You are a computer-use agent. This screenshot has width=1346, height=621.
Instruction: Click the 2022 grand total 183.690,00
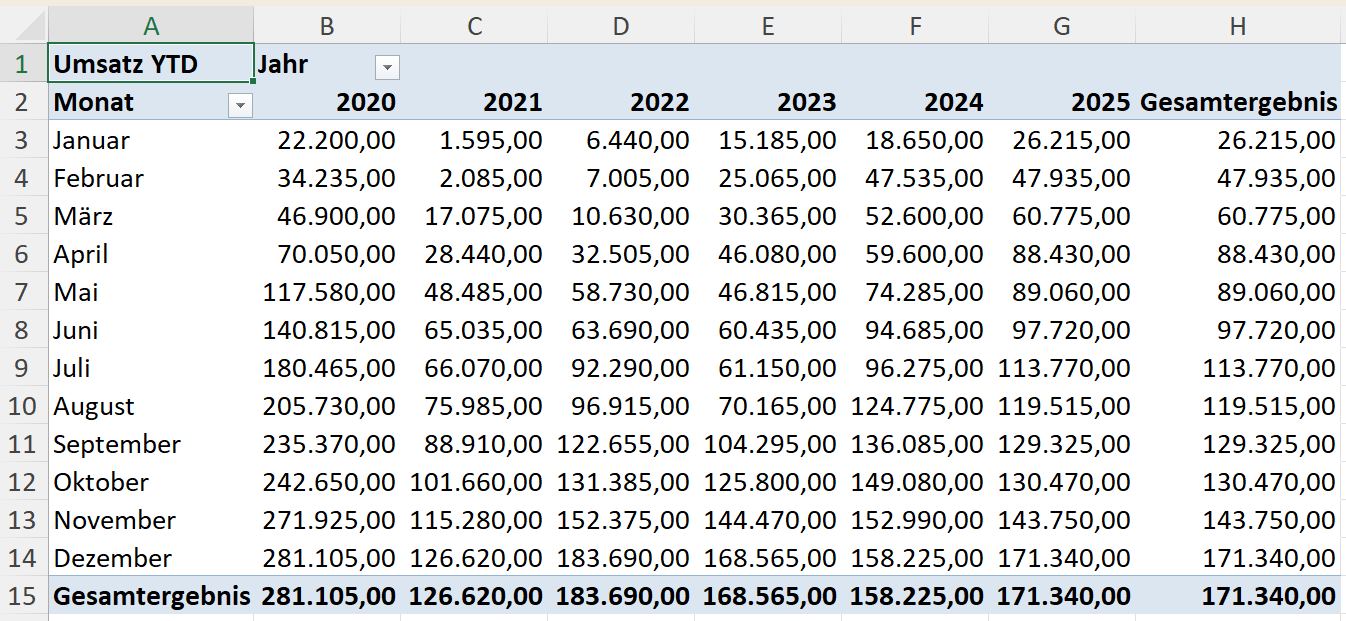pyautogui.click(x=621, y=596)
